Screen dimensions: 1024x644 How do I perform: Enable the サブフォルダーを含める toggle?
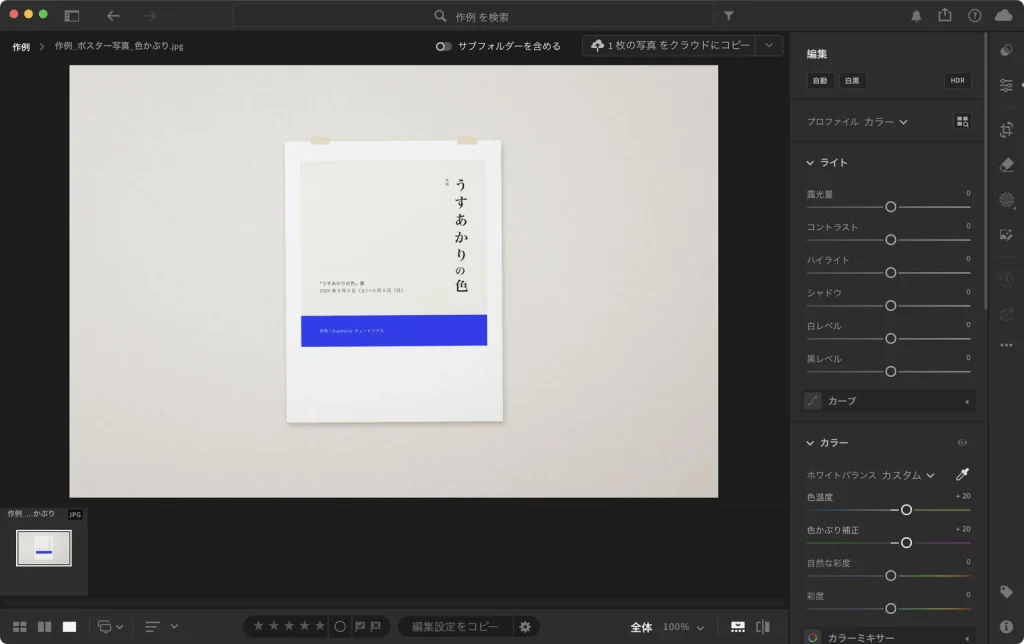coord(443,46)
